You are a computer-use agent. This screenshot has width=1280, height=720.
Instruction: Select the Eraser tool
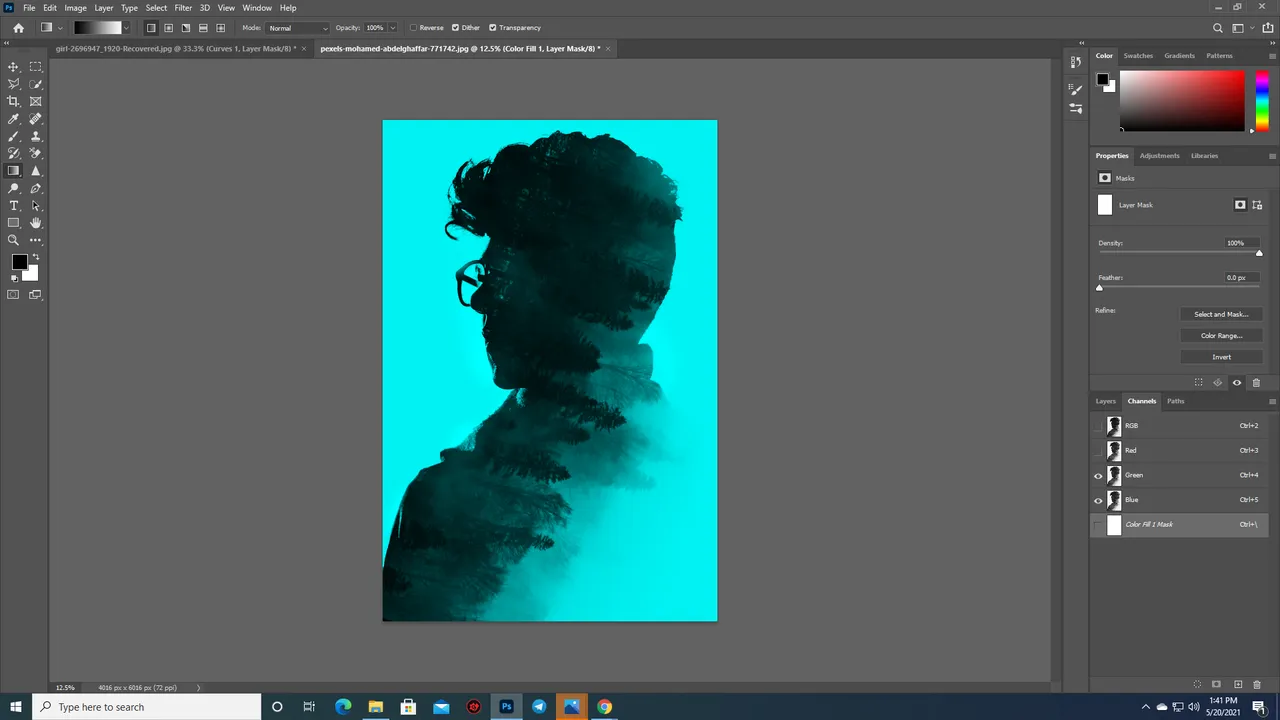pos(36,153)
